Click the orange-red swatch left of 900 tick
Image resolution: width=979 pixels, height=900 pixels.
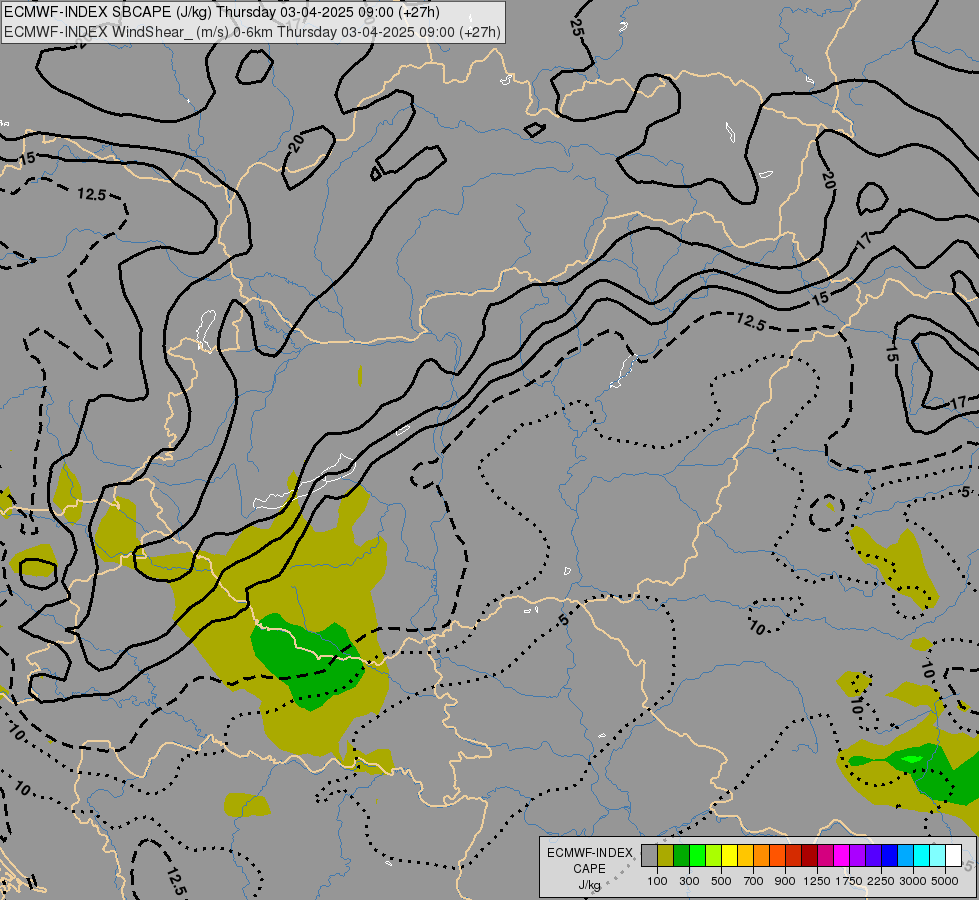coord(777,855)
